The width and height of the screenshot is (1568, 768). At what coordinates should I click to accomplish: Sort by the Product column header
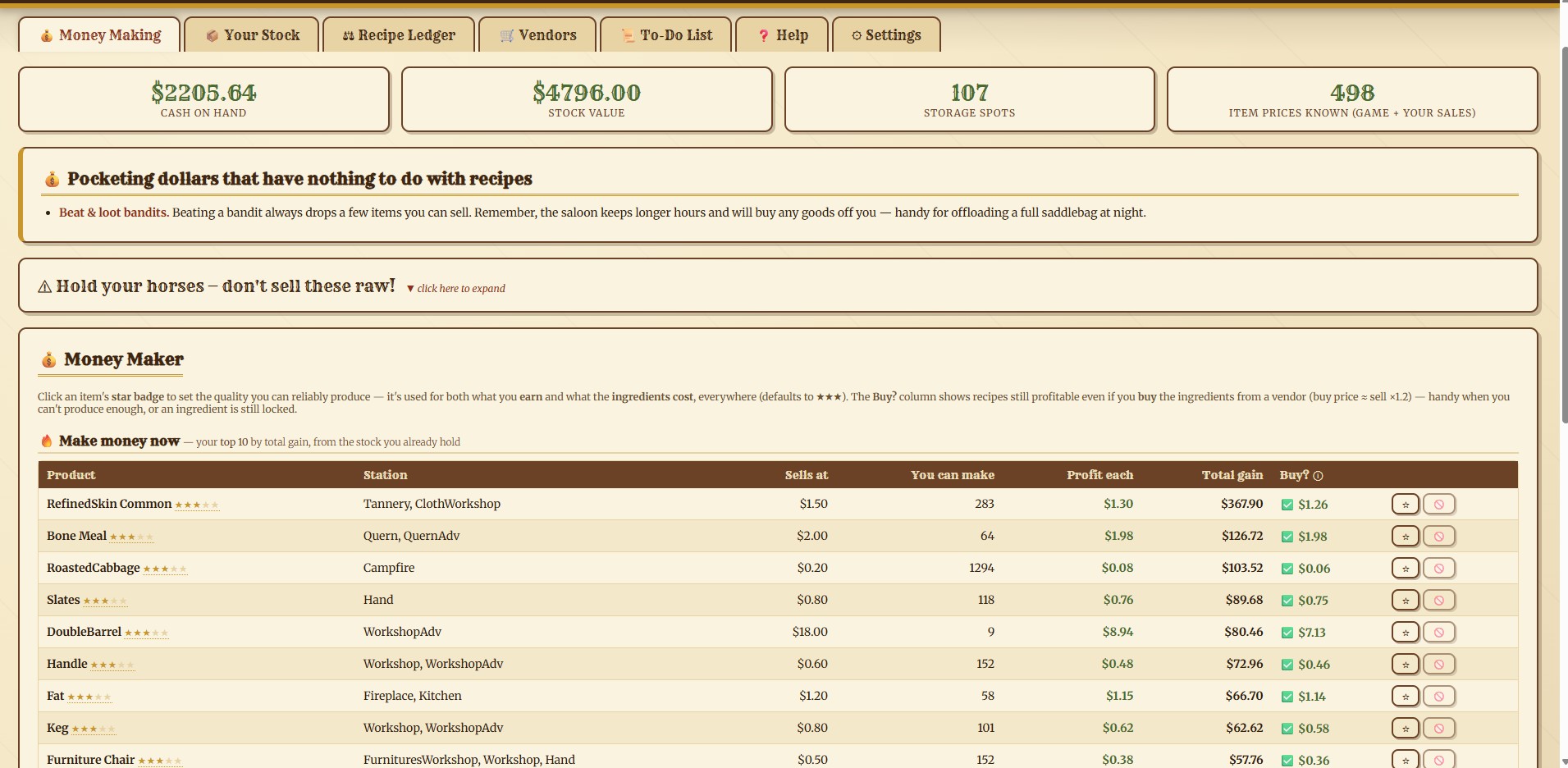[x=71, y=475]
